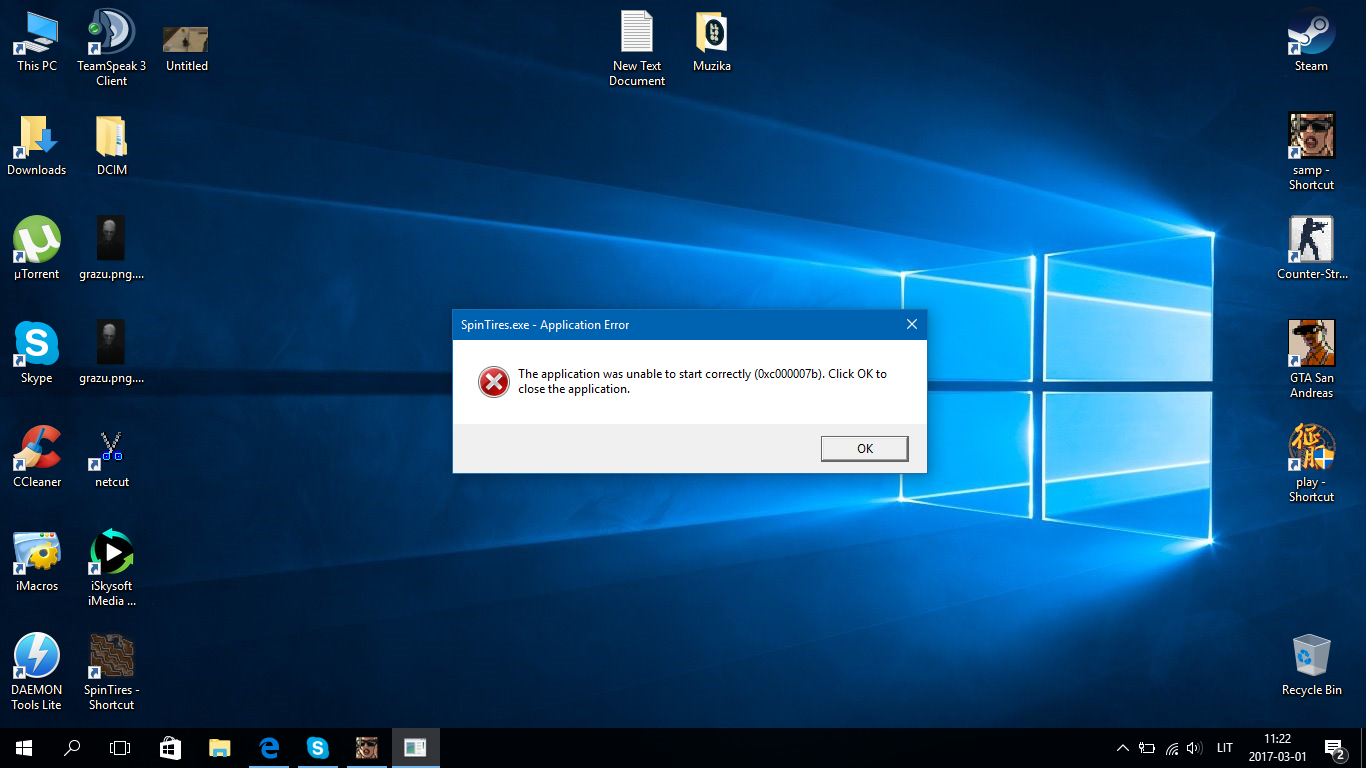This screenshot has width=1366, height=768.
Task: Open the Windows Start menu
Action: pyautogui.click(x=23, y=747)
